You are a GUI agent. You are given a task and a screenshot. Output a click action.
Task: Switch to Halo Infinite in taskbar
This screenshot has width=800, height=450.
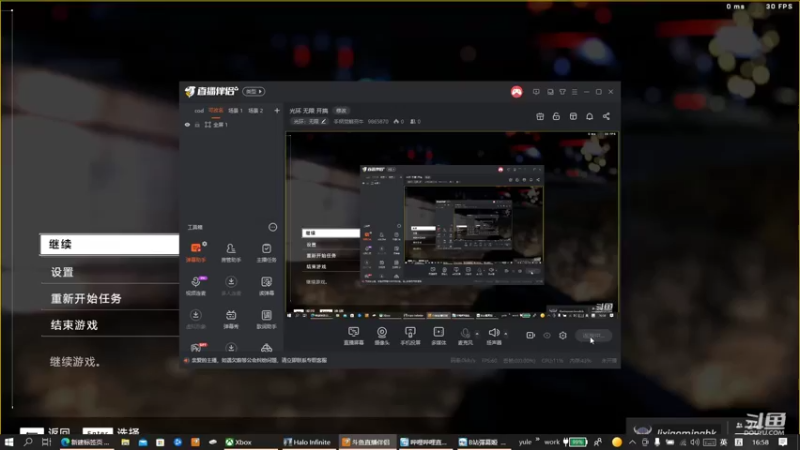point(308,442)
